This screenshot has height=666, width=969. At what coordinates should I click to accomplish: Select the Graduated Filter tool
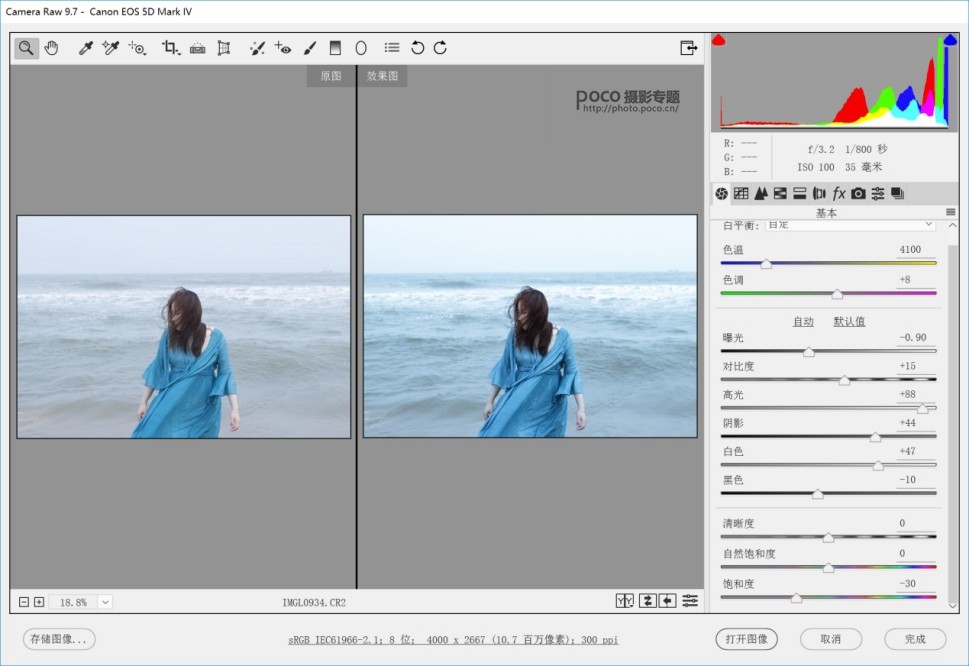335,48
